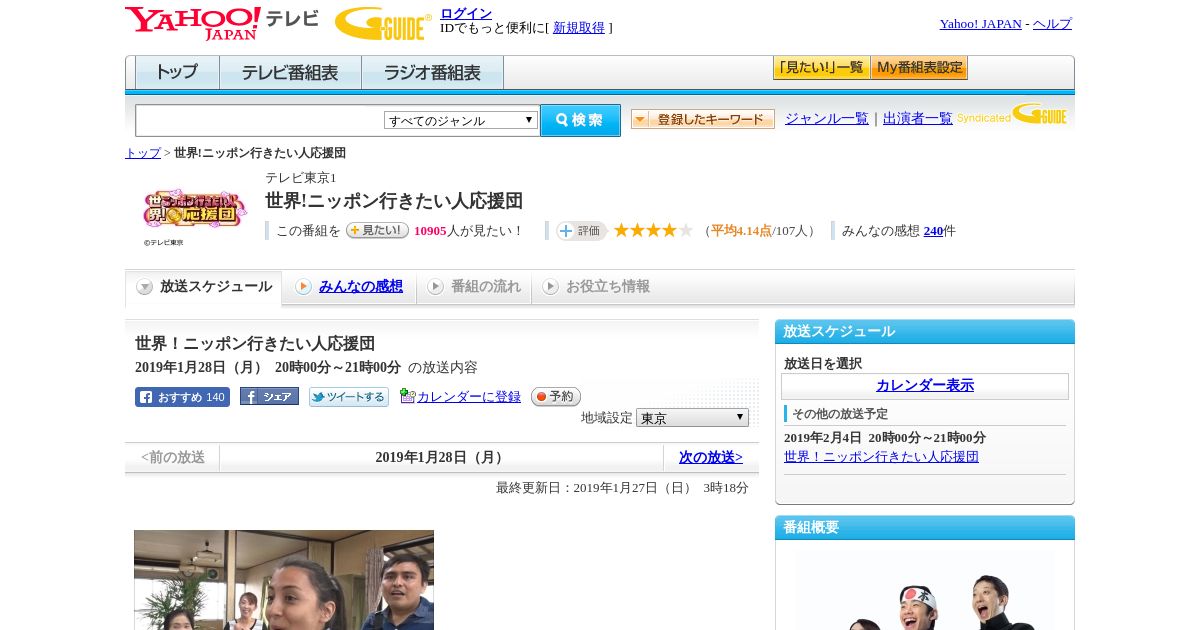Click the 放送スケジュール tab arrow icon
This screenshot has width=1200, height=630.
point(145,287)
